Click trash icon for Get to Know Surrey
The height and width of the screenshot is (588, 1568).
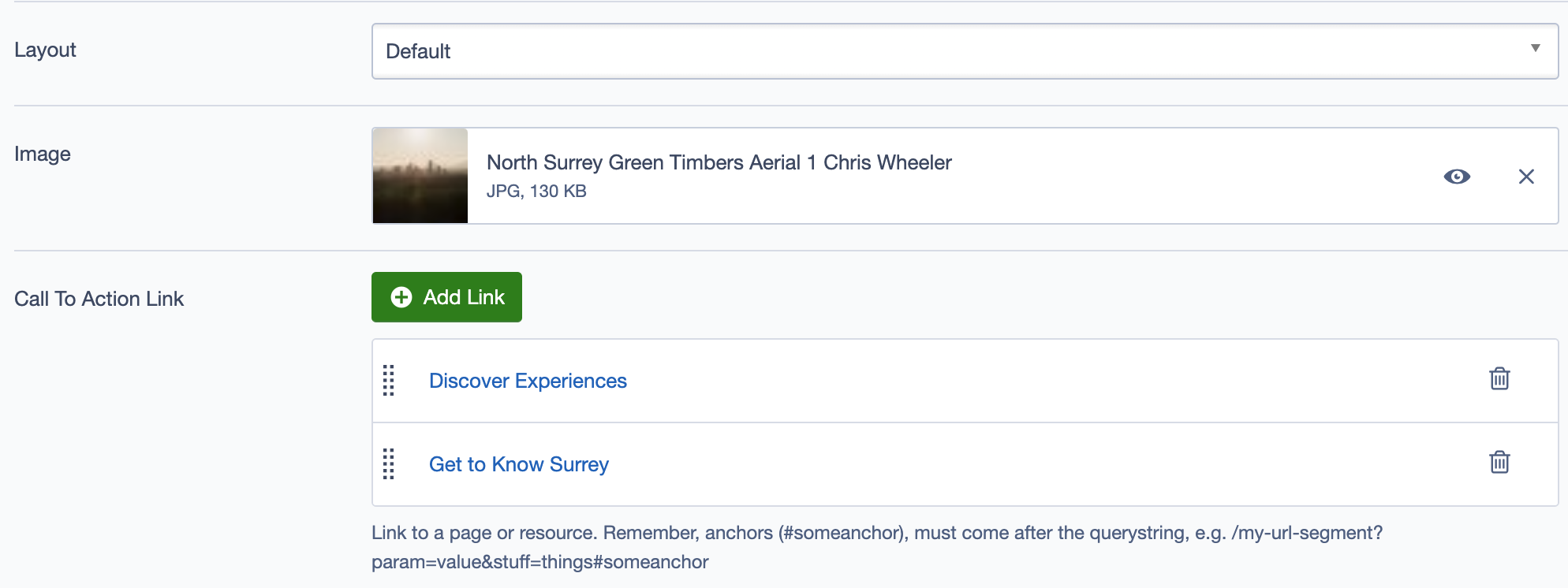1499,463
